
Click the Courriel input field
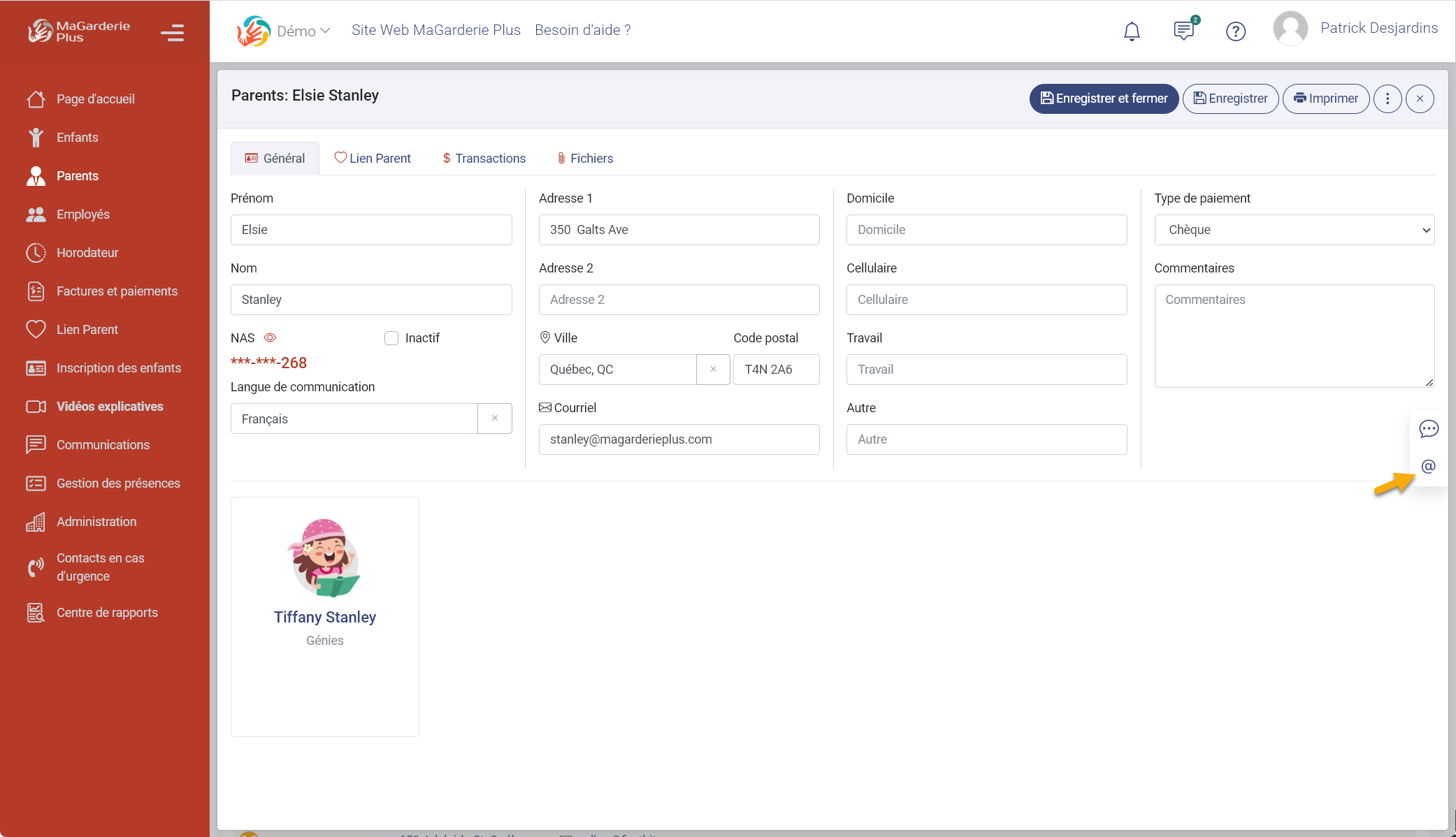678,439
